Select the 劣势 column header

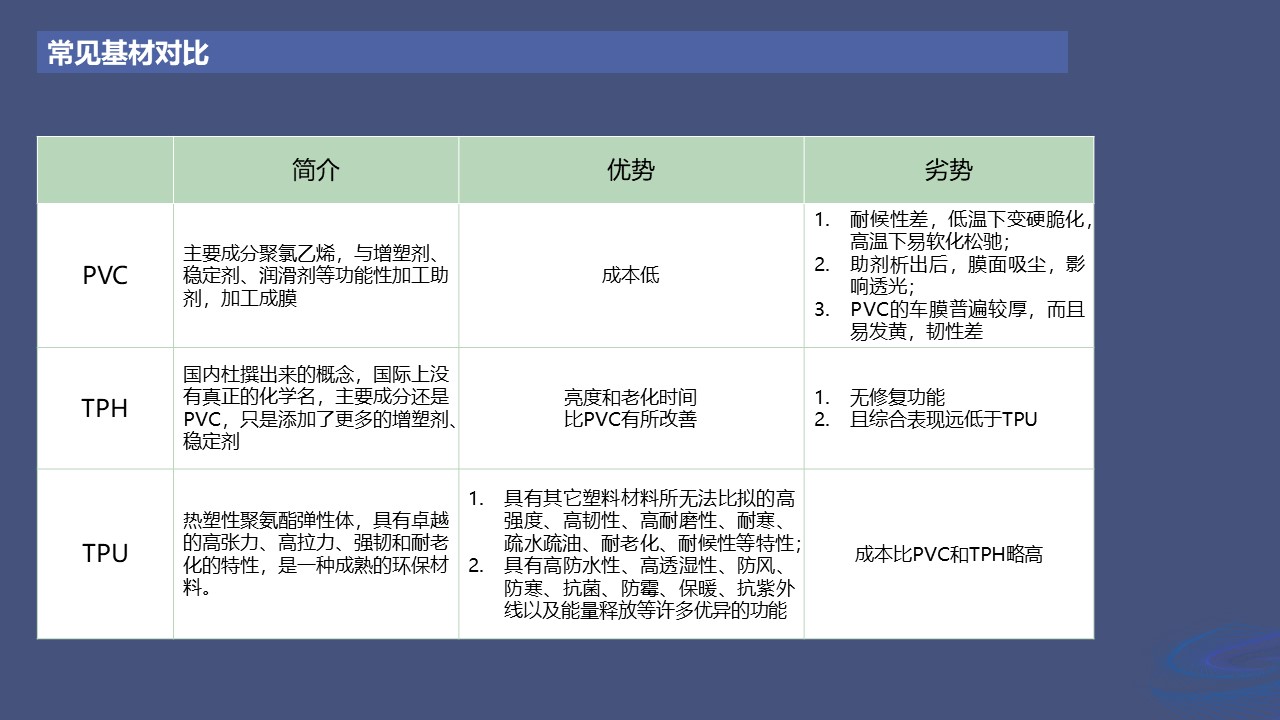948,170
